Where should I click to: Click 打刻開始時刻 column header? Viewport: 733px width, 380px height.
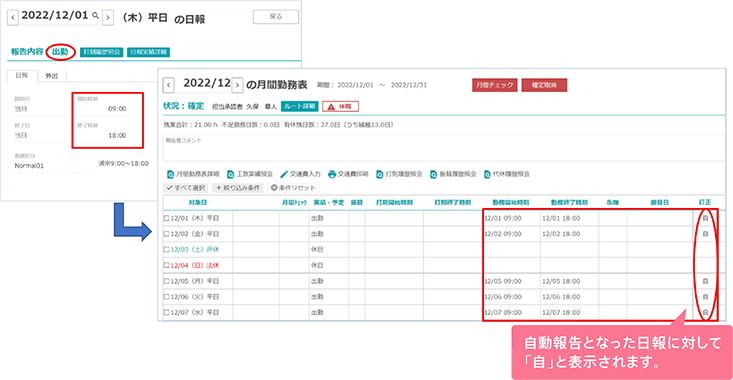pyautogui.click(x=394, y=202)
